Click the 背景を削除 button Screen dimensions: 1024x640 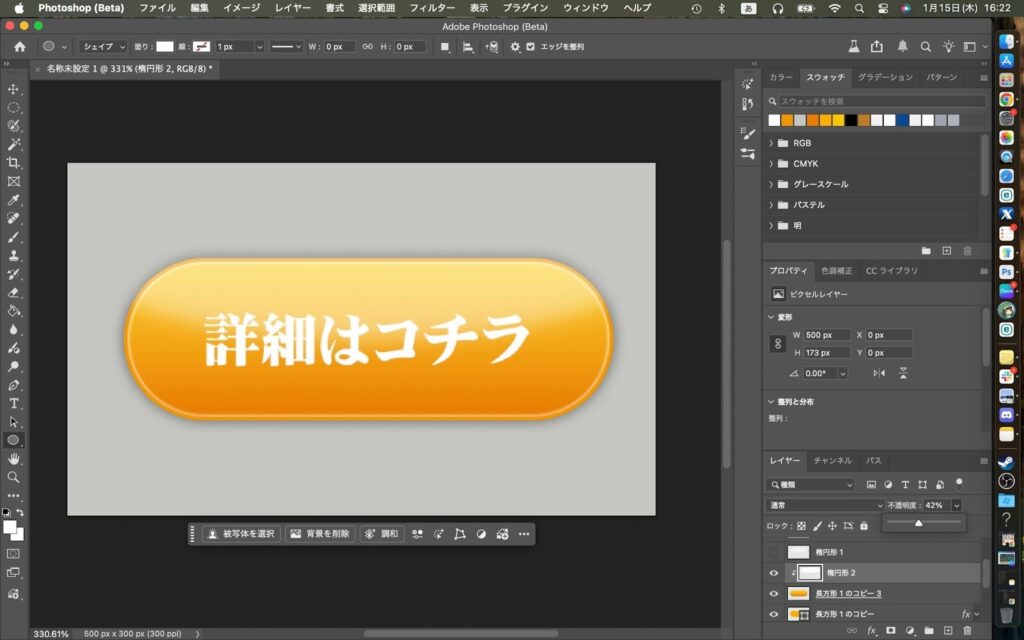[x=320, y=534]
